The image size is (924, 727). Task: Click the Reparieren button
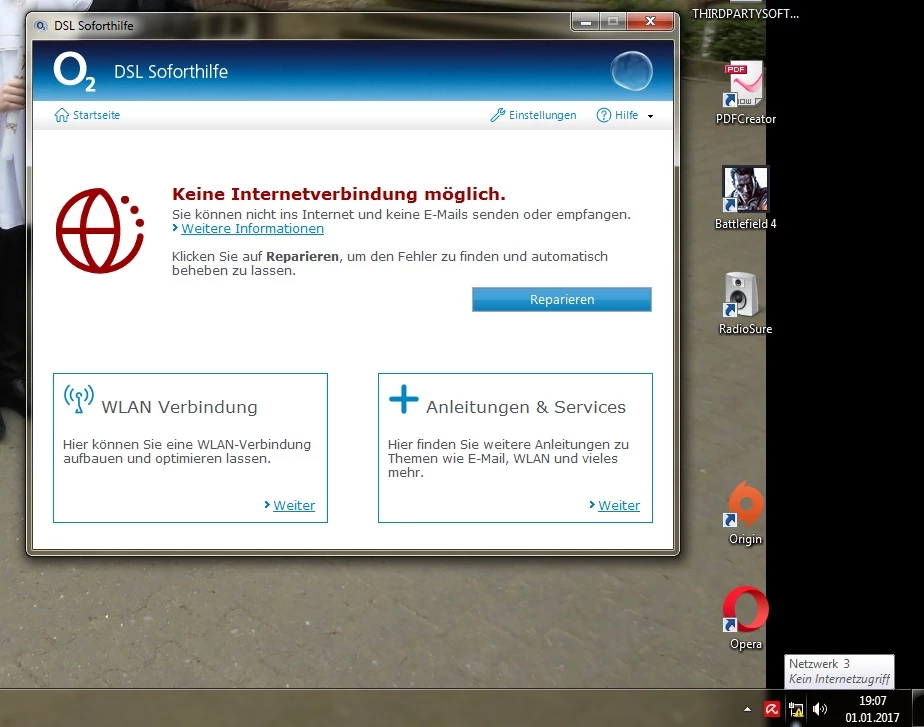pyautogui.click(x=562, y=299)
